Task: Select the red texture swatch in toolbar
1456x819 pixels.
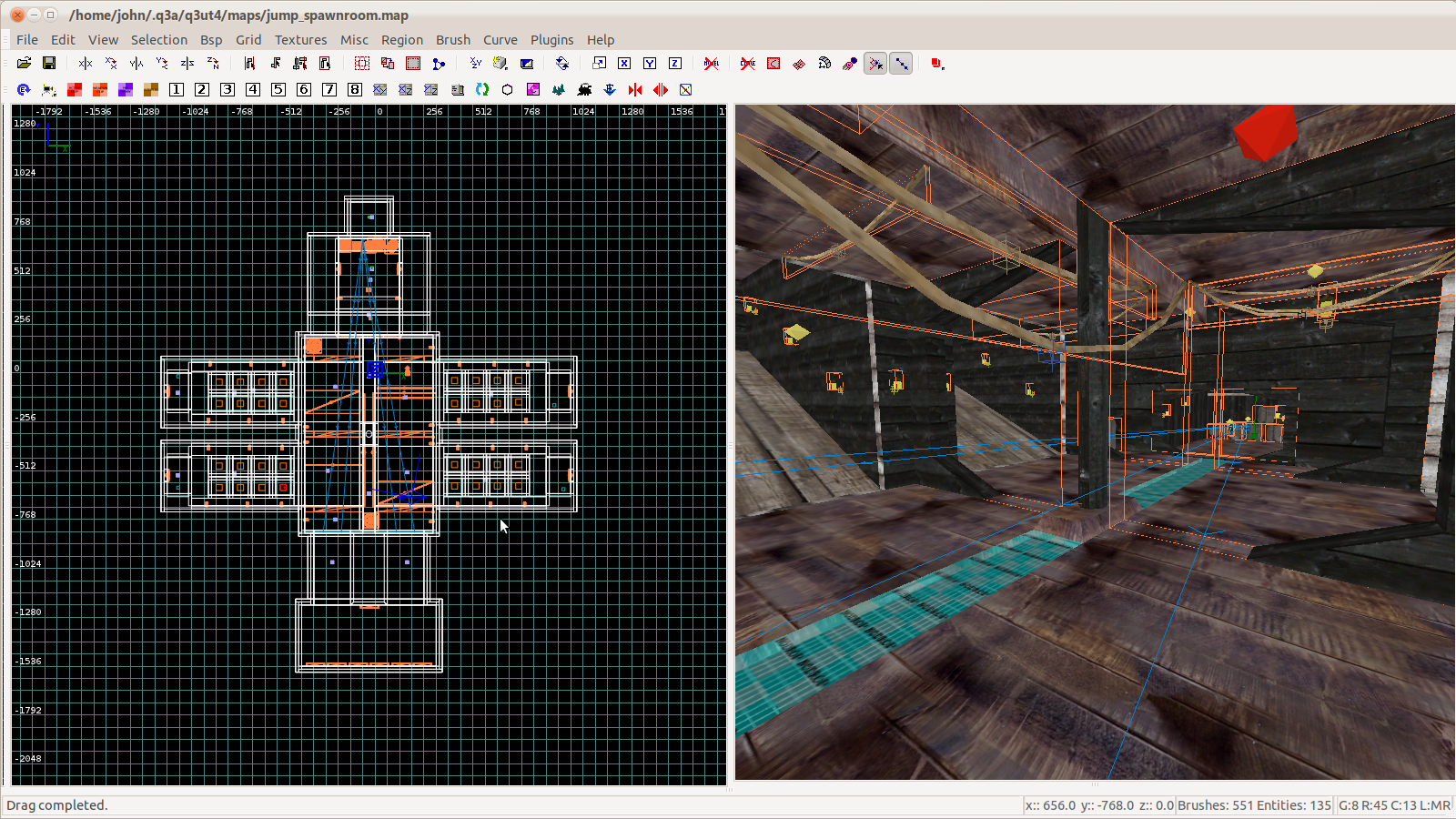Action: [75, 89]
